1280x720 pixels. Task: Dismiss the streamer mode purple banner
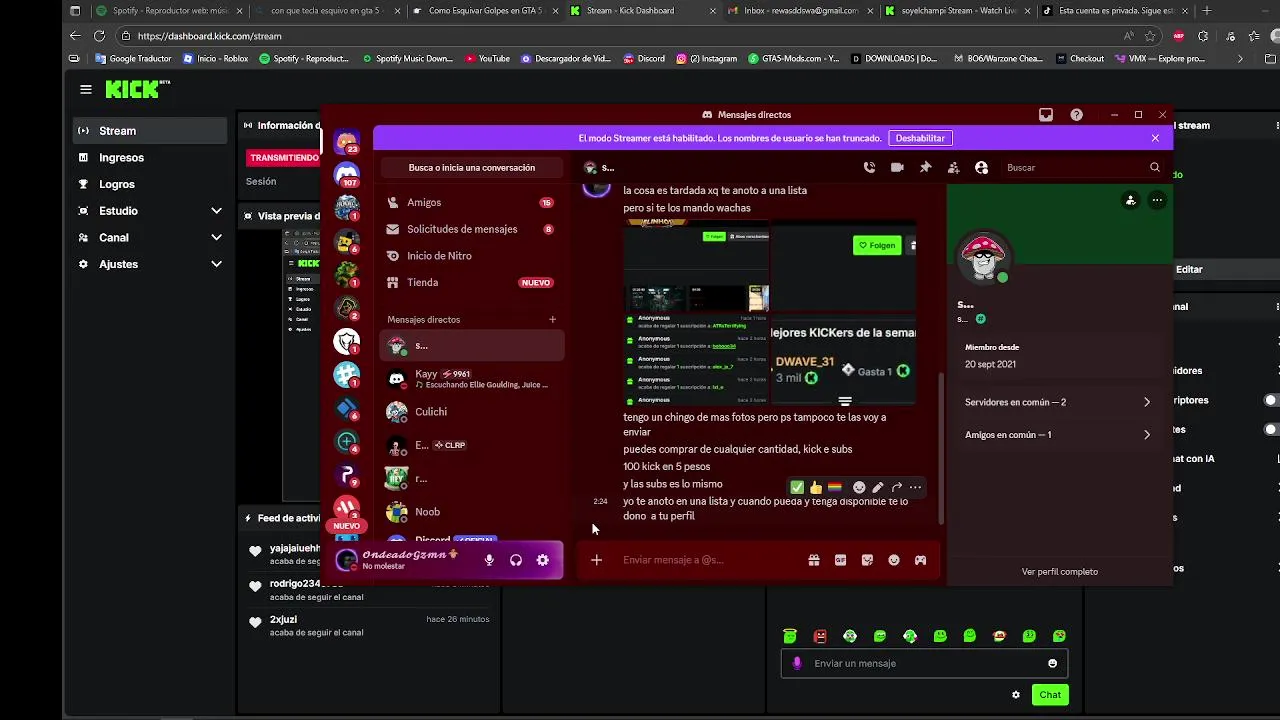coord(1155,138)
